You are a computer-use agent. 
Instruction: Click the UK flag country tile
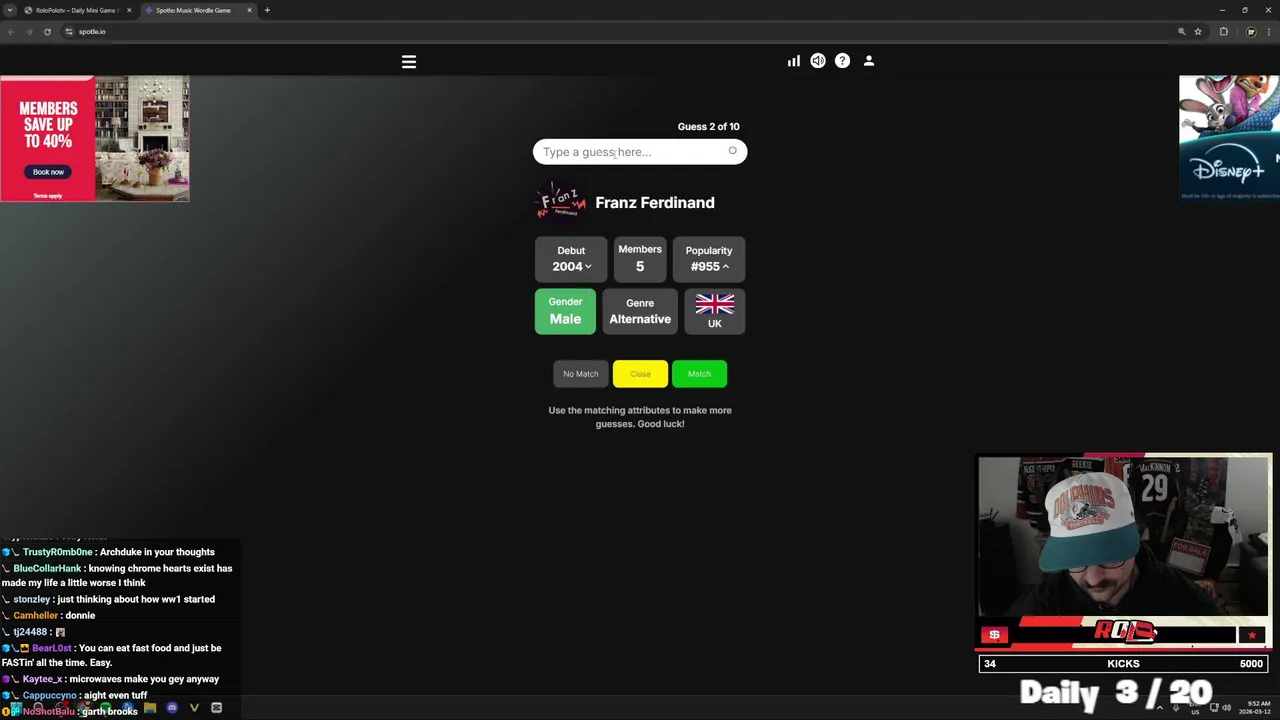(x=715, y=311)
